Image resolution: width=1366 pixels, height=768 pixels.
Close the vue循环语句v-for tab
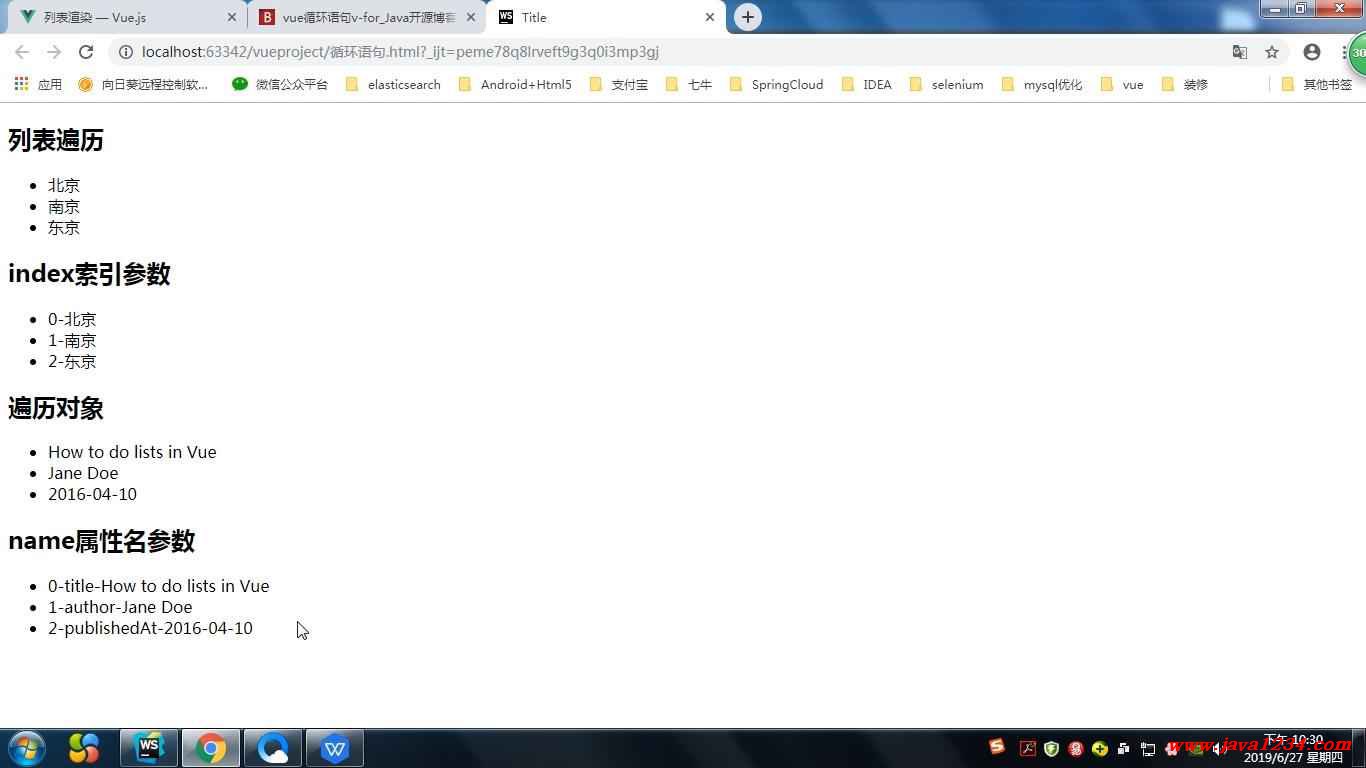[x=471, y=17]
